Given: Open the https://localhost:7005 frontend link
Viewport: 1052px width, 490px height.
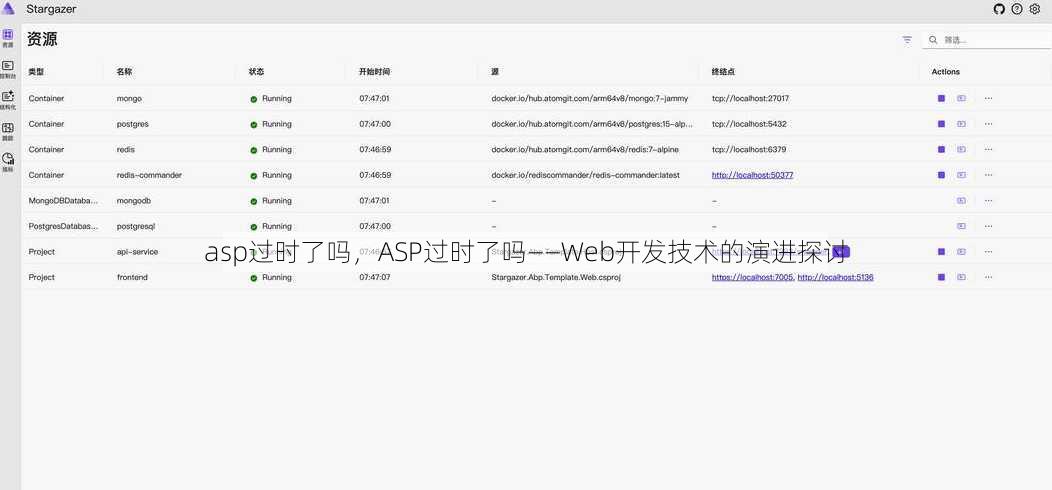Looking at the screenshot, I should click(x=753, y=277).
